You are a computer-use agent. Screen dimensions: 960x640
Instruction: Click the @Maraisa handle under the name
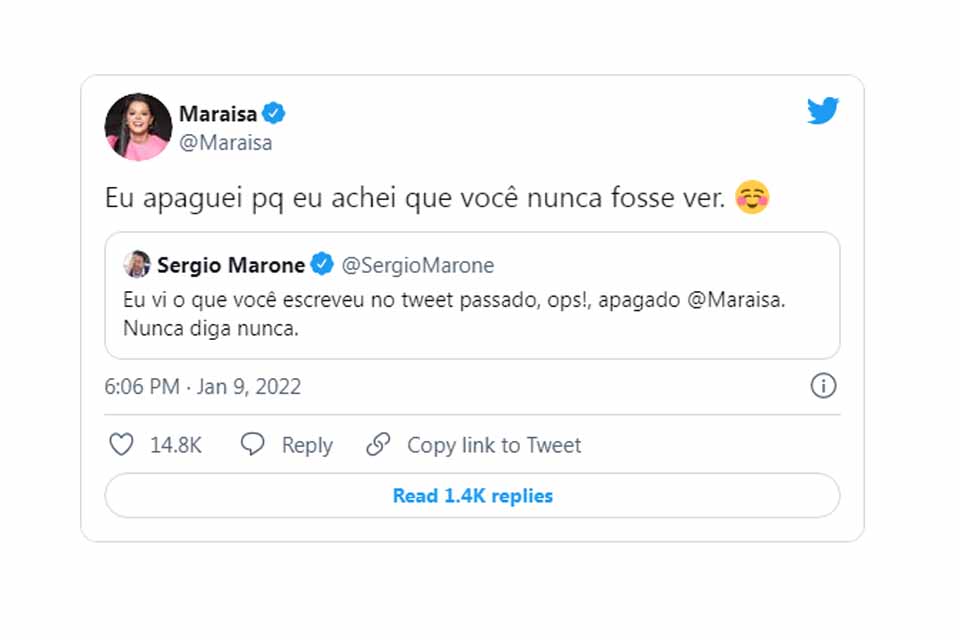click(x=226, y=143)
